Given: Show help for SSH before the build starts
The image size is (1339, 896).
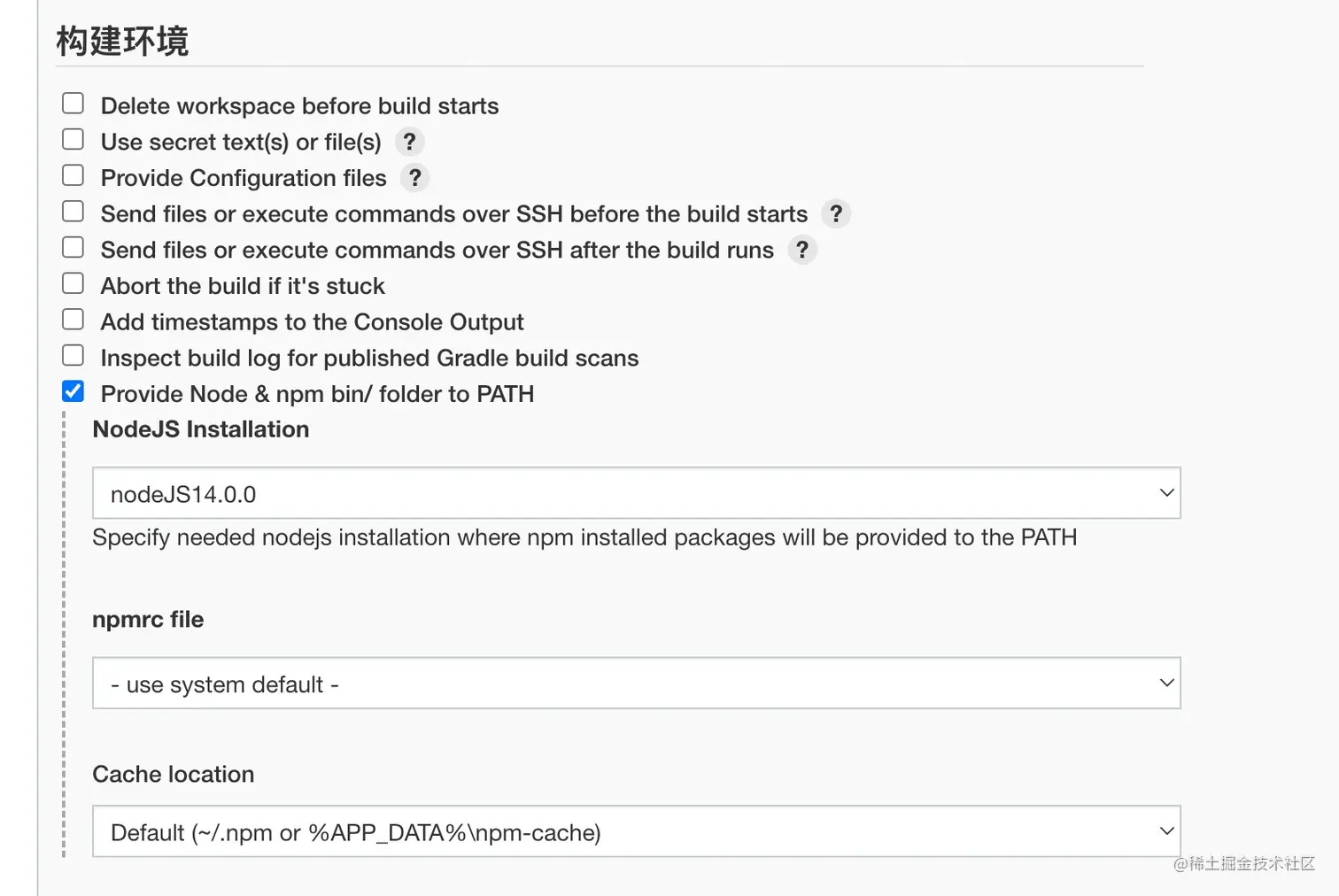Looking at the screenshot, I should [835, 214].
